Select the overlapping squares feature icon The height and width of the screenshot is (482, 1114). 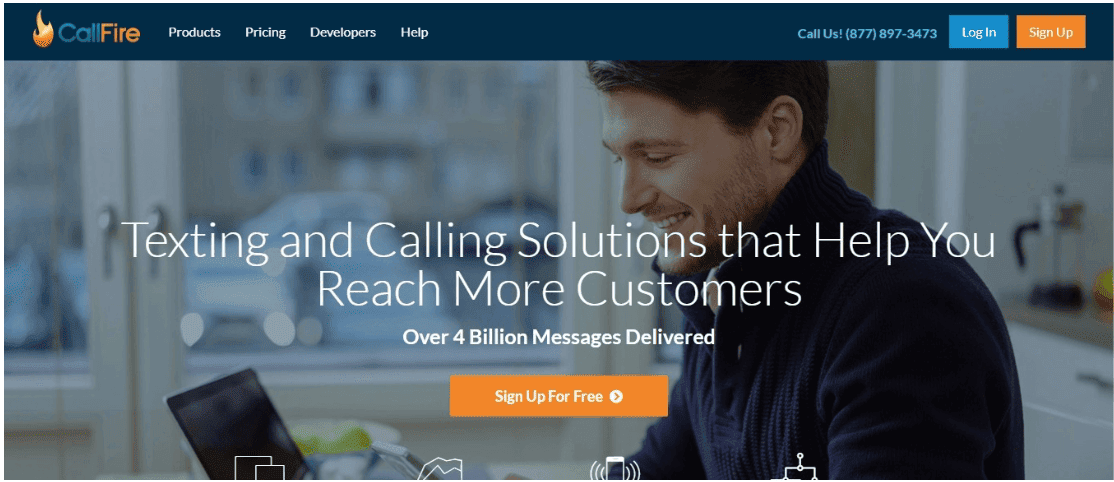(x=259, y=468)
